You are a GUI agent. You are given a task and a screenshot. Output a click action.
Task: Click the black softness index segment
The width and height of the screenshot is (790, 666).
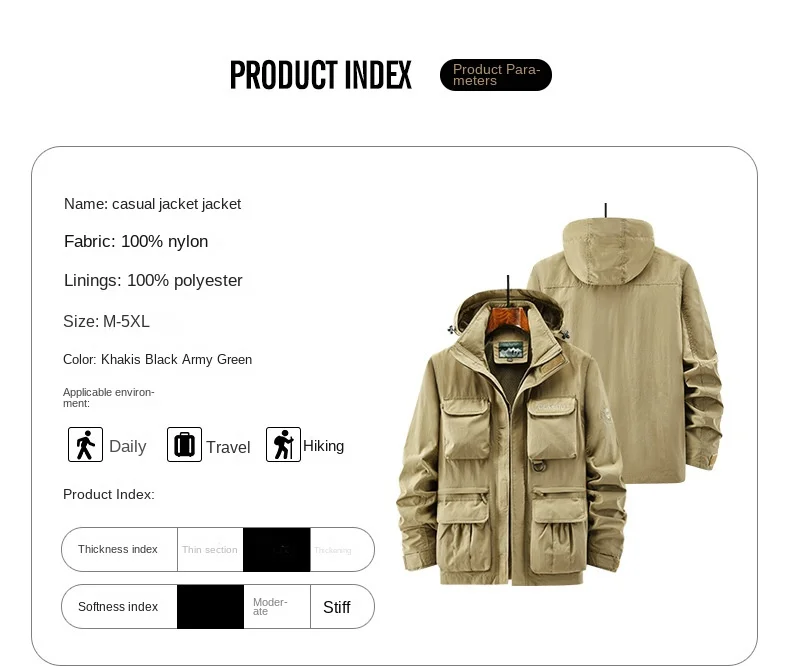coord(210,607)
